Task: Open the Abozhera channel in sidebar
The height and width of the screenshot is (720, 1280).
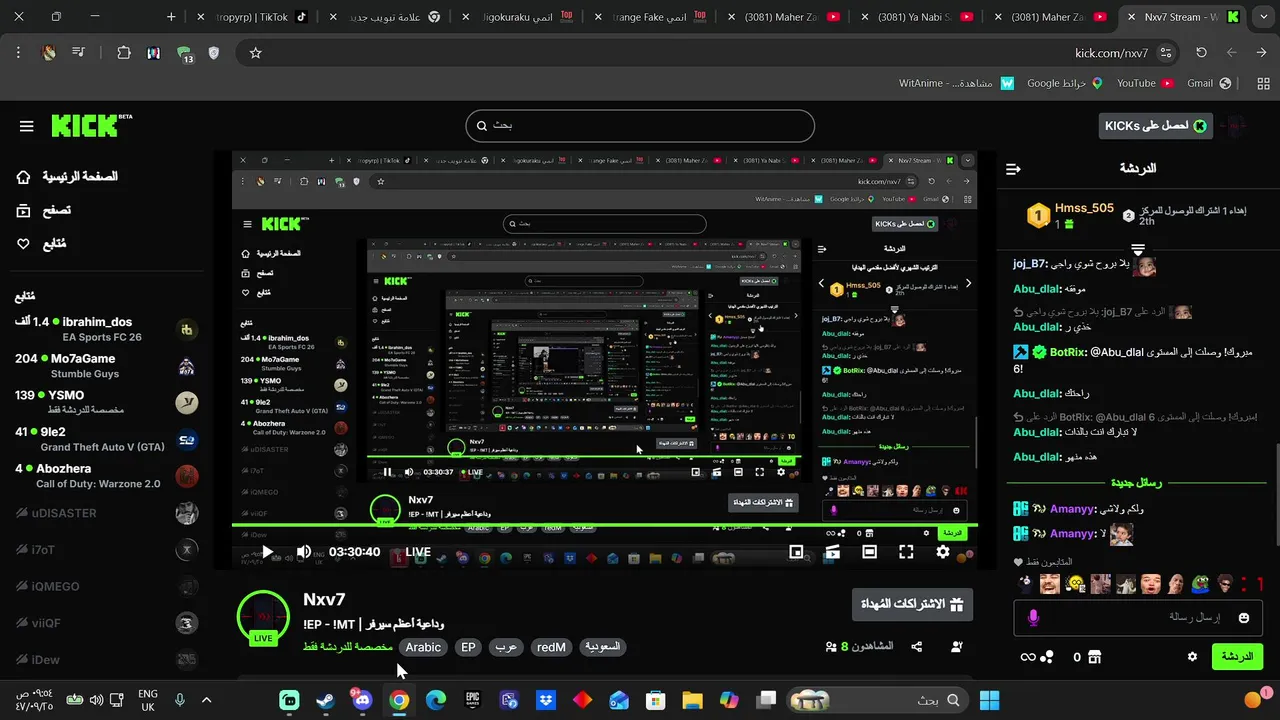Action: click(x=106, y=476)
